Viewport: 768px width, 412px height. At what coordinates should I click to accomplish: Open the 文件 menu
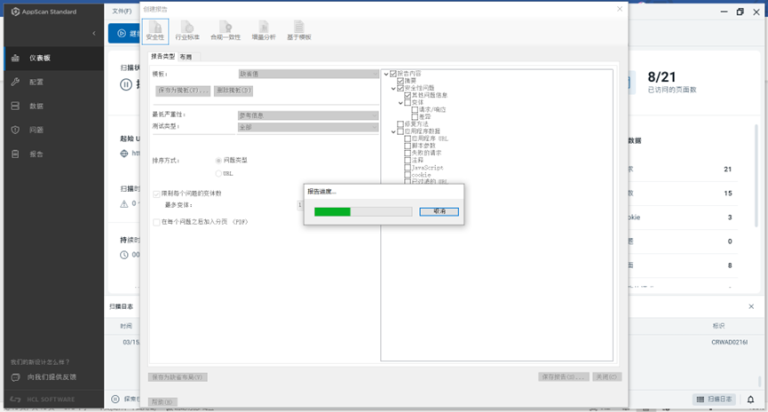tap(122, 10)
